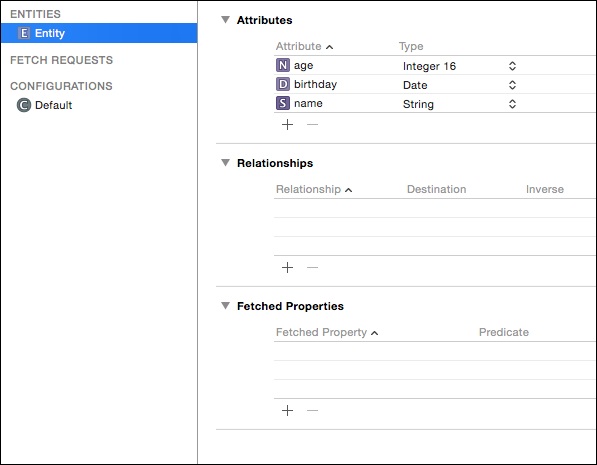Add a fetched property with plus
The width and height of the screenshot is (597, 465).
pyautogui.click(x=287, y=411)
